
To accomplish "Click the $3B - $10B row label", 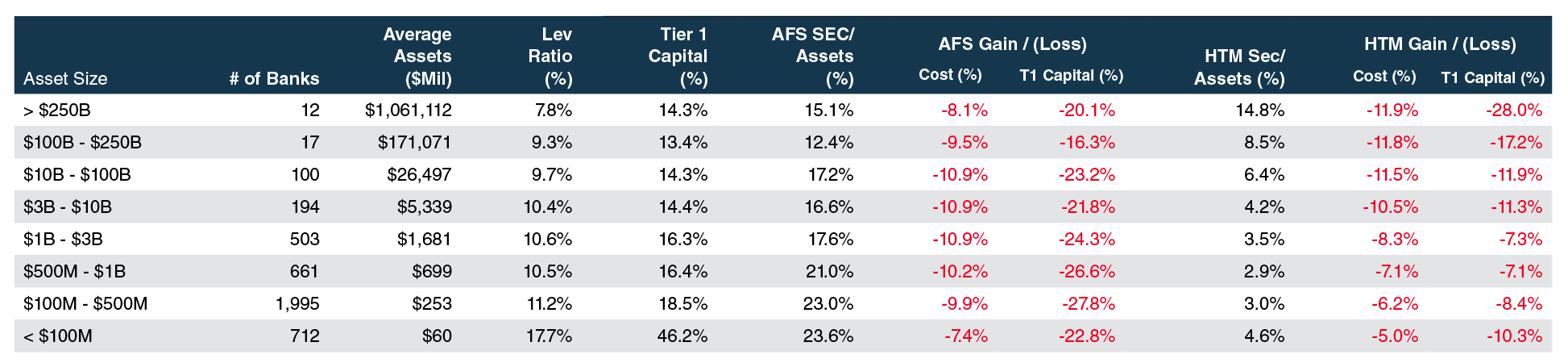I will [x=68, y=207].
